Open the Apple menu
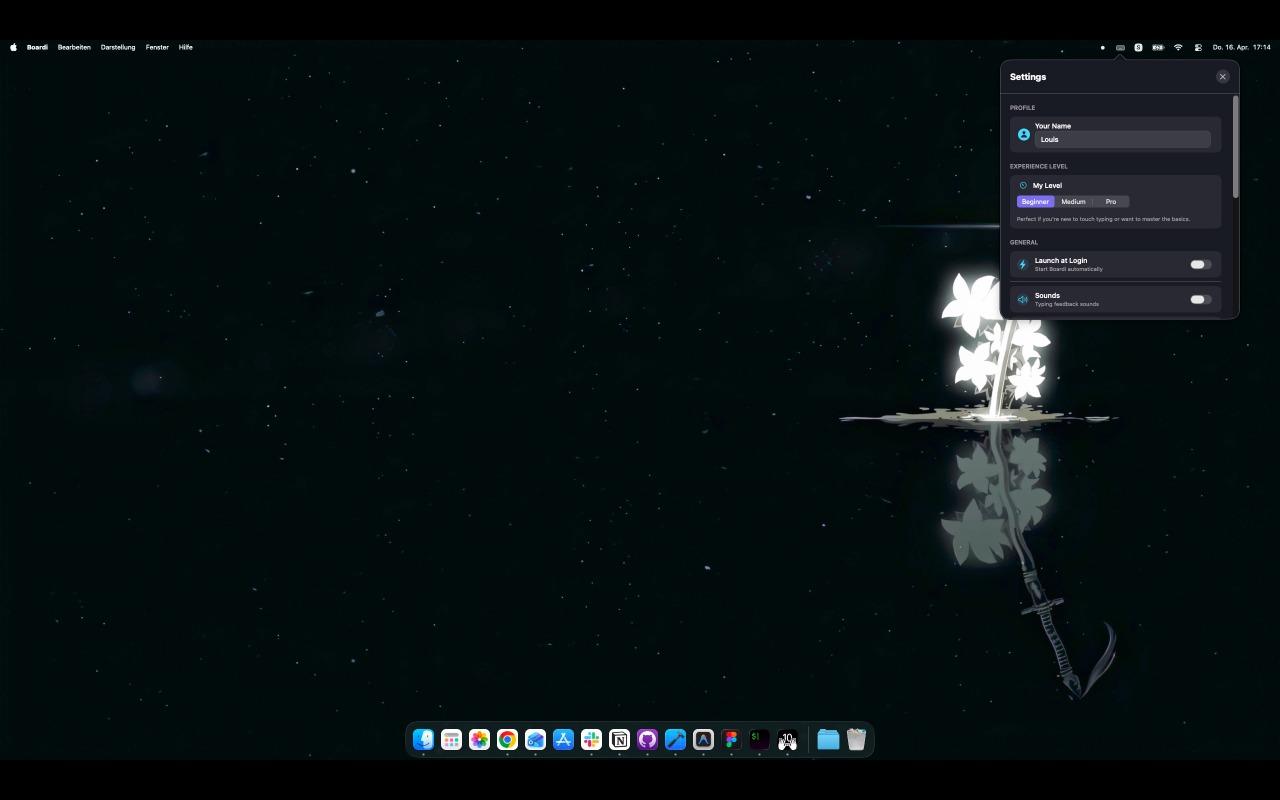1280x800 pixels. point(13,47)
